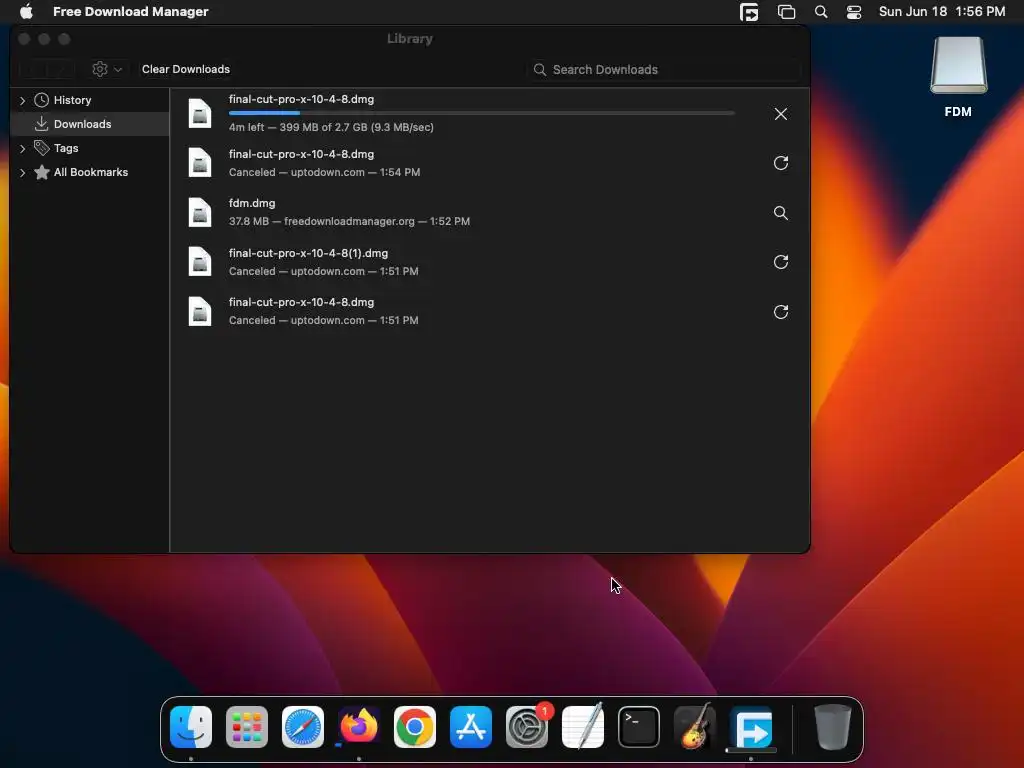Show fdm.dmg in Finder via magnifier icon
Viewport: 1024px width, 768px height.
pos(780,213)
